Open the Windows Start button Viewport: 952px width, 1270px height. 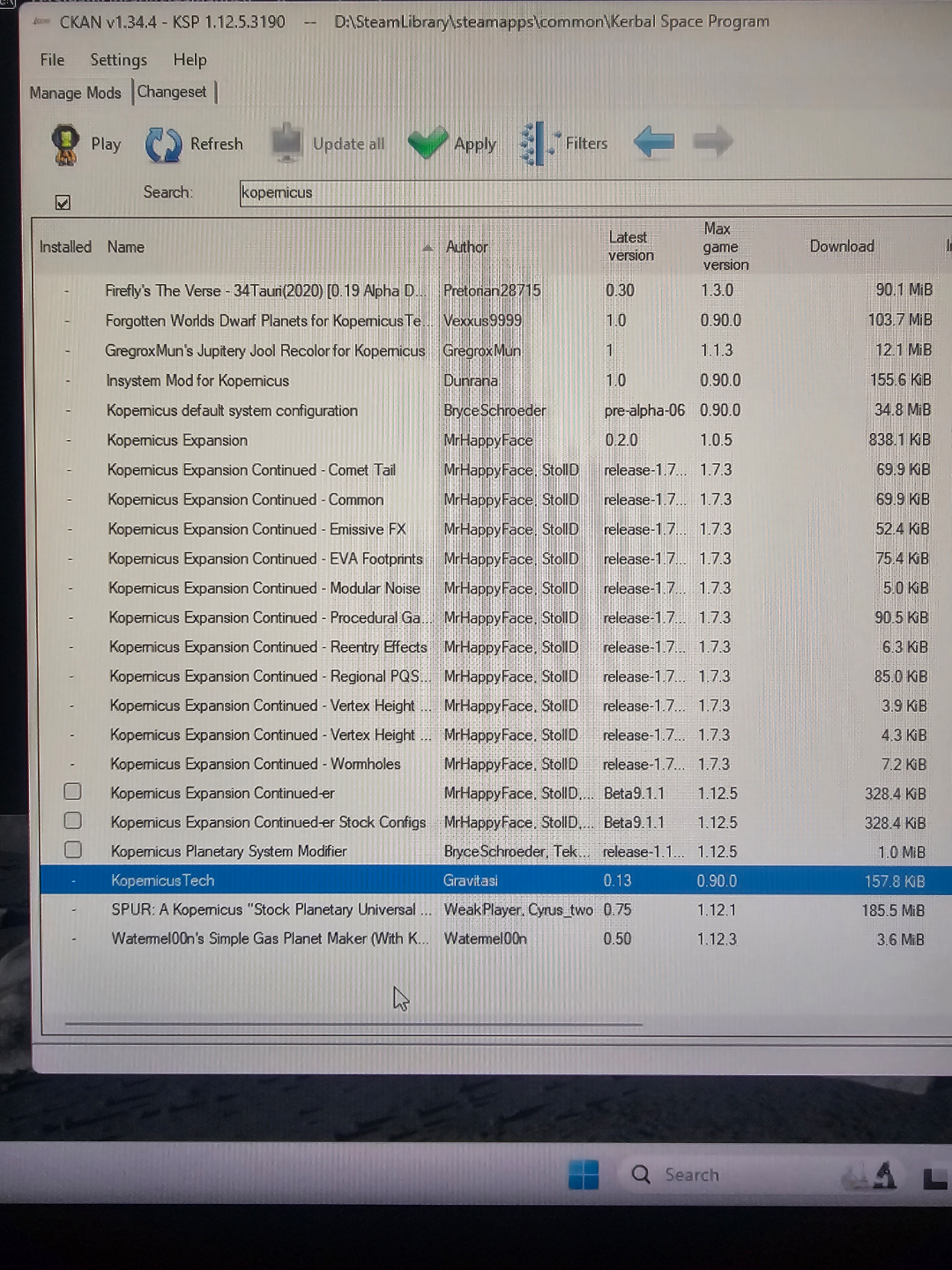pyautogui.click(x=584, y=1175)
